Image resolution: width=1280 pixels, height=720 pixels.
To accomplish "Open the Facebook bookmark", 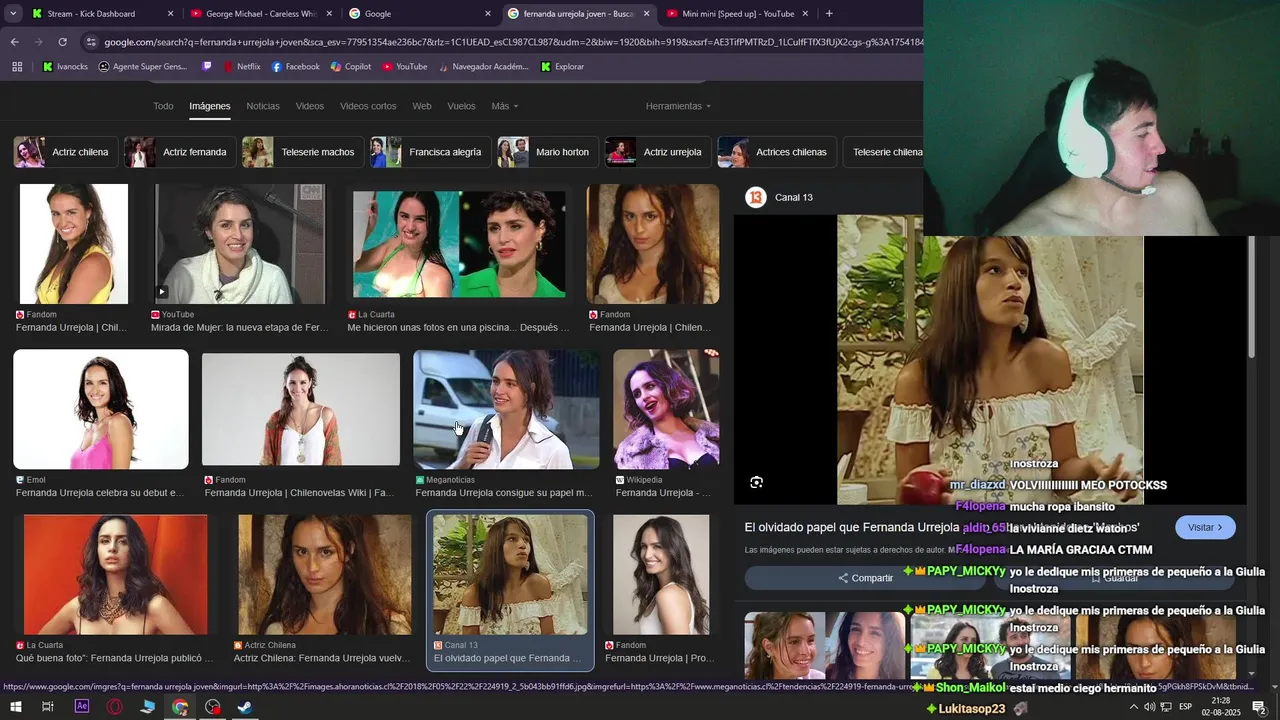I will pos(294,67).
